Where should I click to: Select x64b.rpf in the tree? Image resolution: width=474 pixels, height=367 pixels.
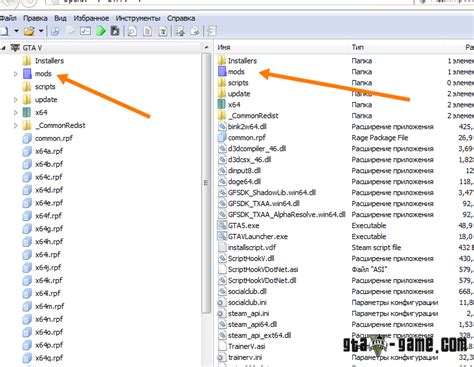coord(49,164)
